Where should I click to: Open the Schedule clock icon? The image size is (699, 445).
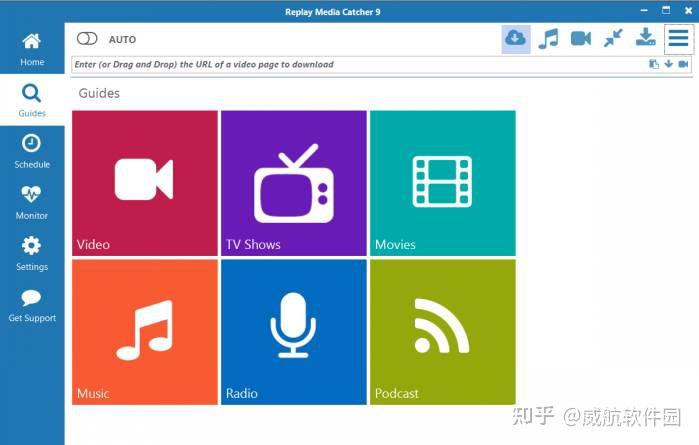[31, 143]
